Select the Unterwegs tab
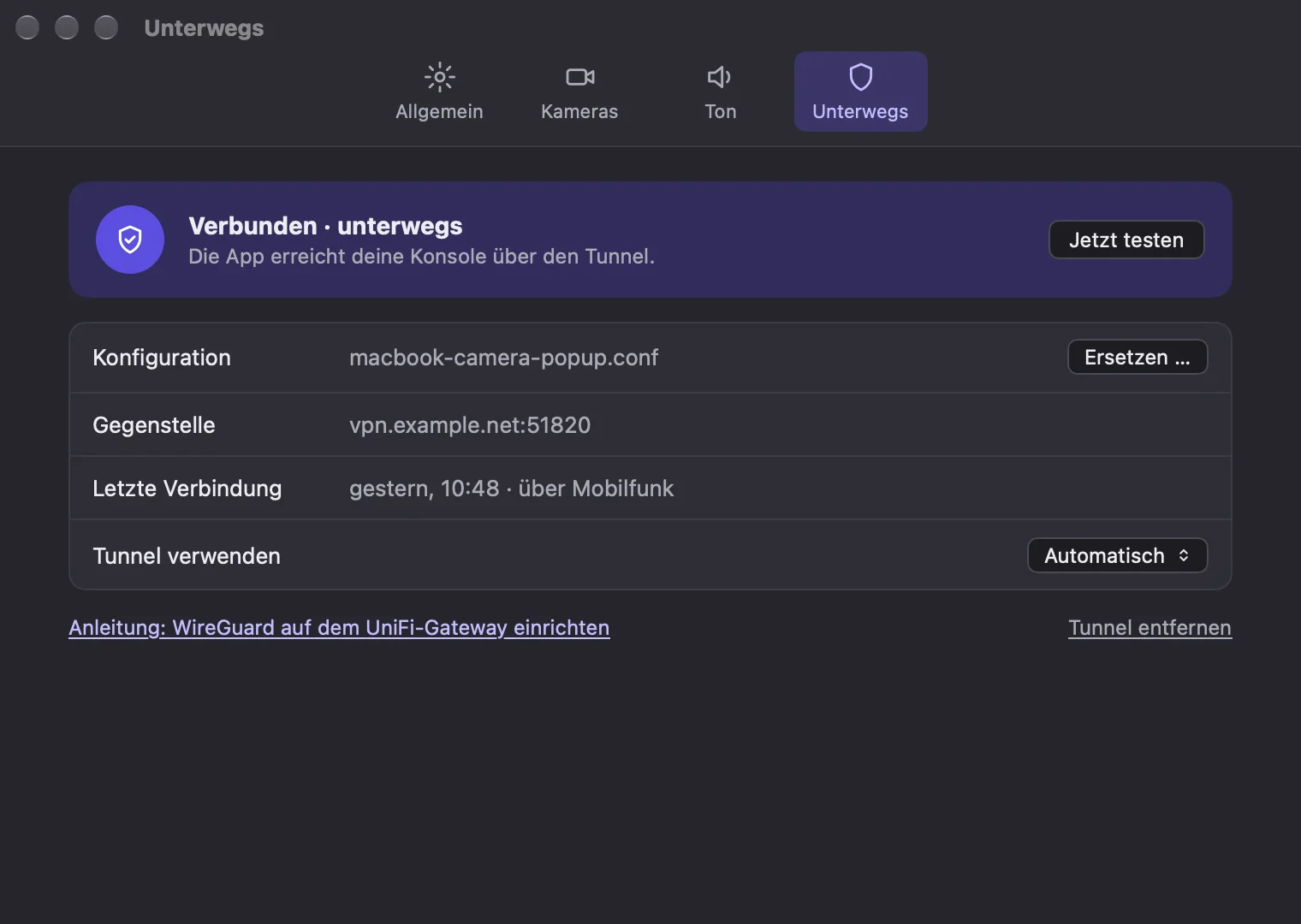The height and width of the screenshot is (924, 1301). pos(860,92)
